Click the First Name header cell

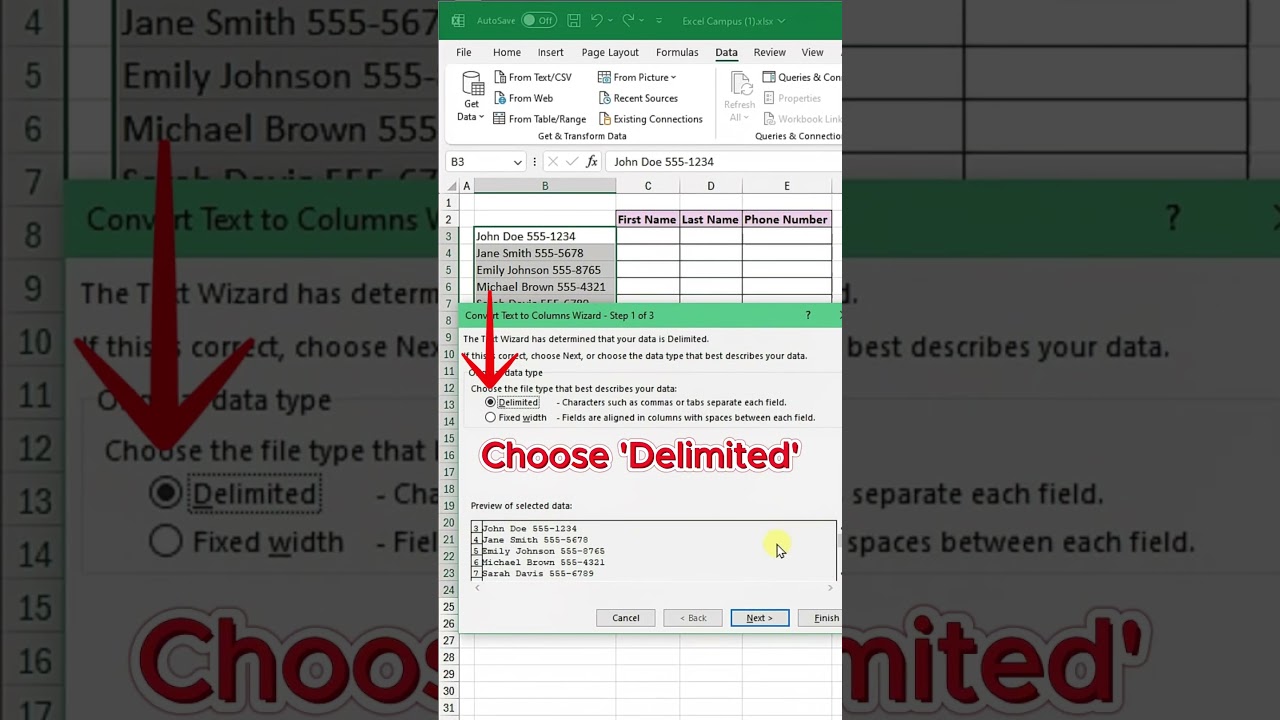tap(648, 219)
